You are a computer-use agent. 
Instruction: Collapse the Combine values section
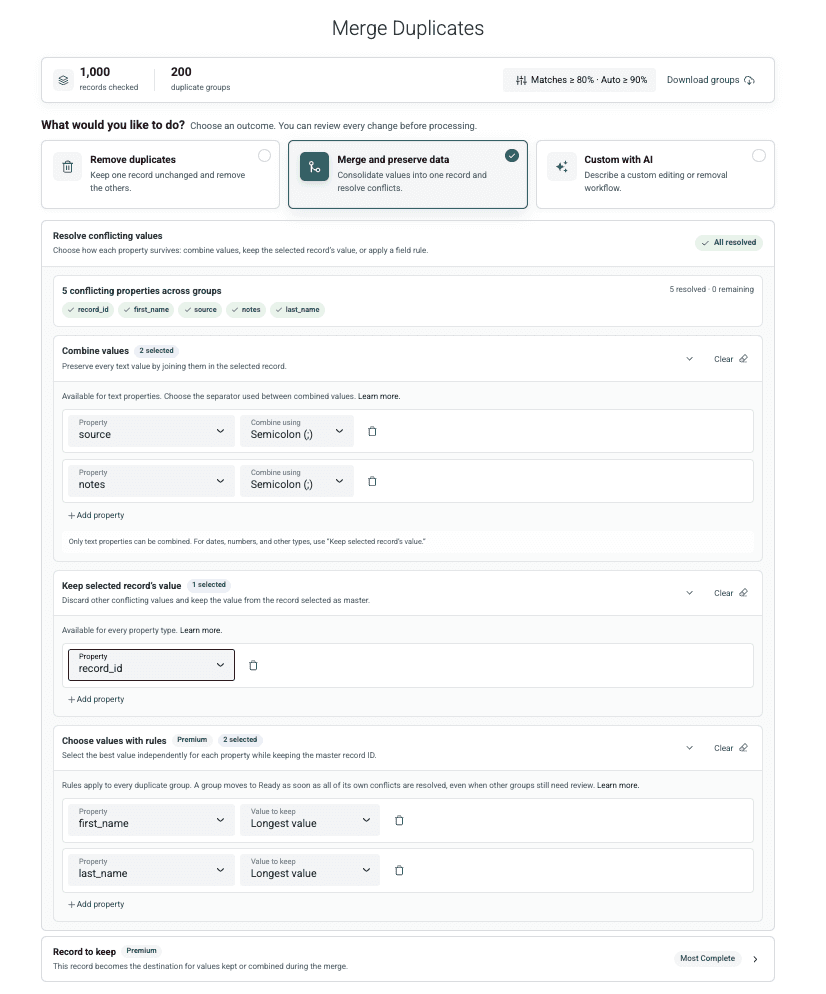690,359
